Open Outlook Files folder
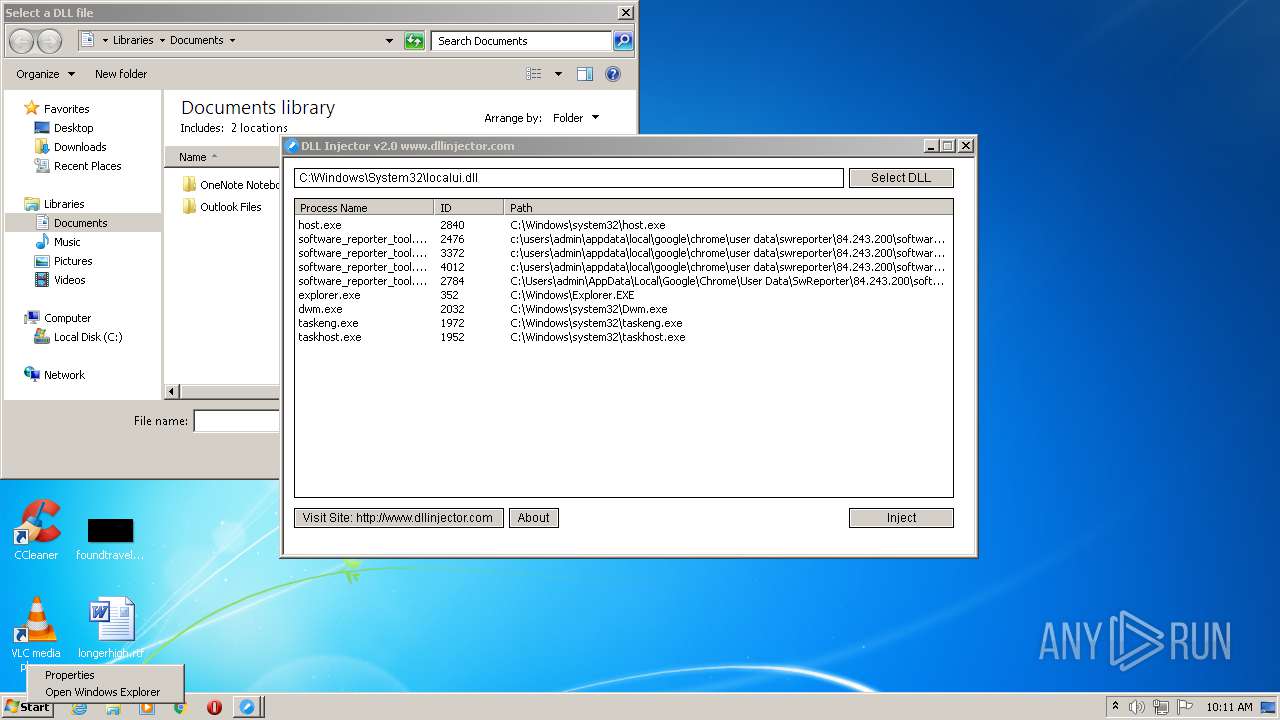The height and width of the screenshot is (720, 1280). click(x=222, y=207)
